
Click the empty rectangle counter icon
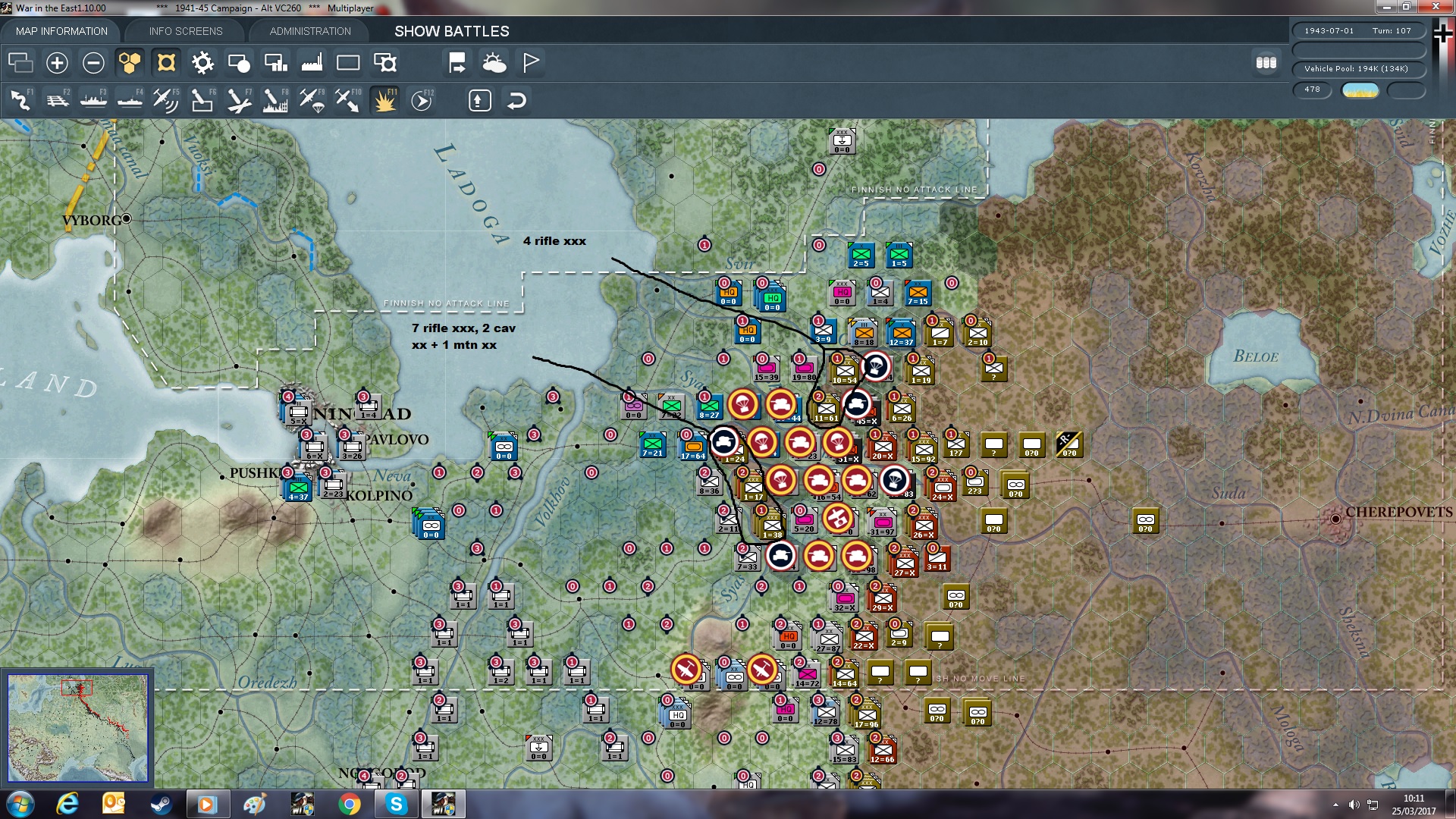coord(348,62)
